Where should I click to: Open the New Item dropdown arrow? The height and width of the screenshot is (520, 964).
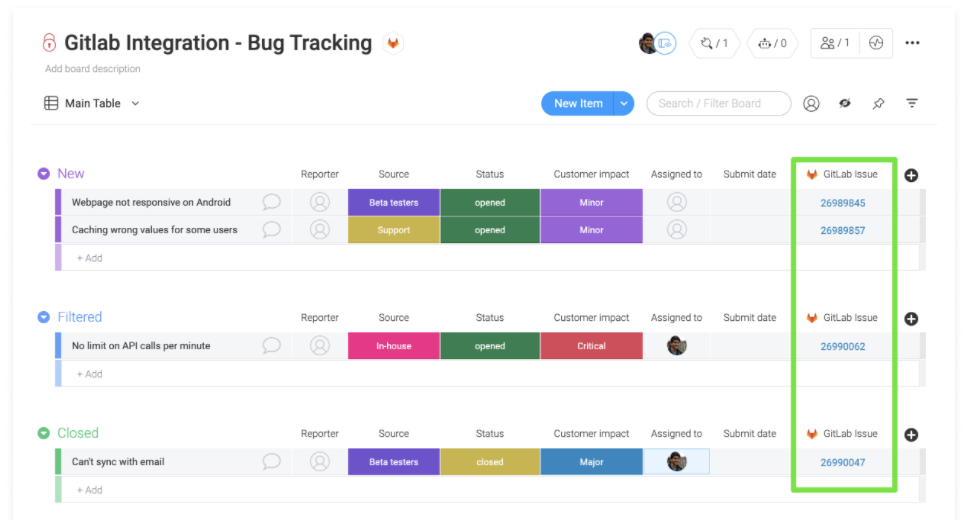624,103
